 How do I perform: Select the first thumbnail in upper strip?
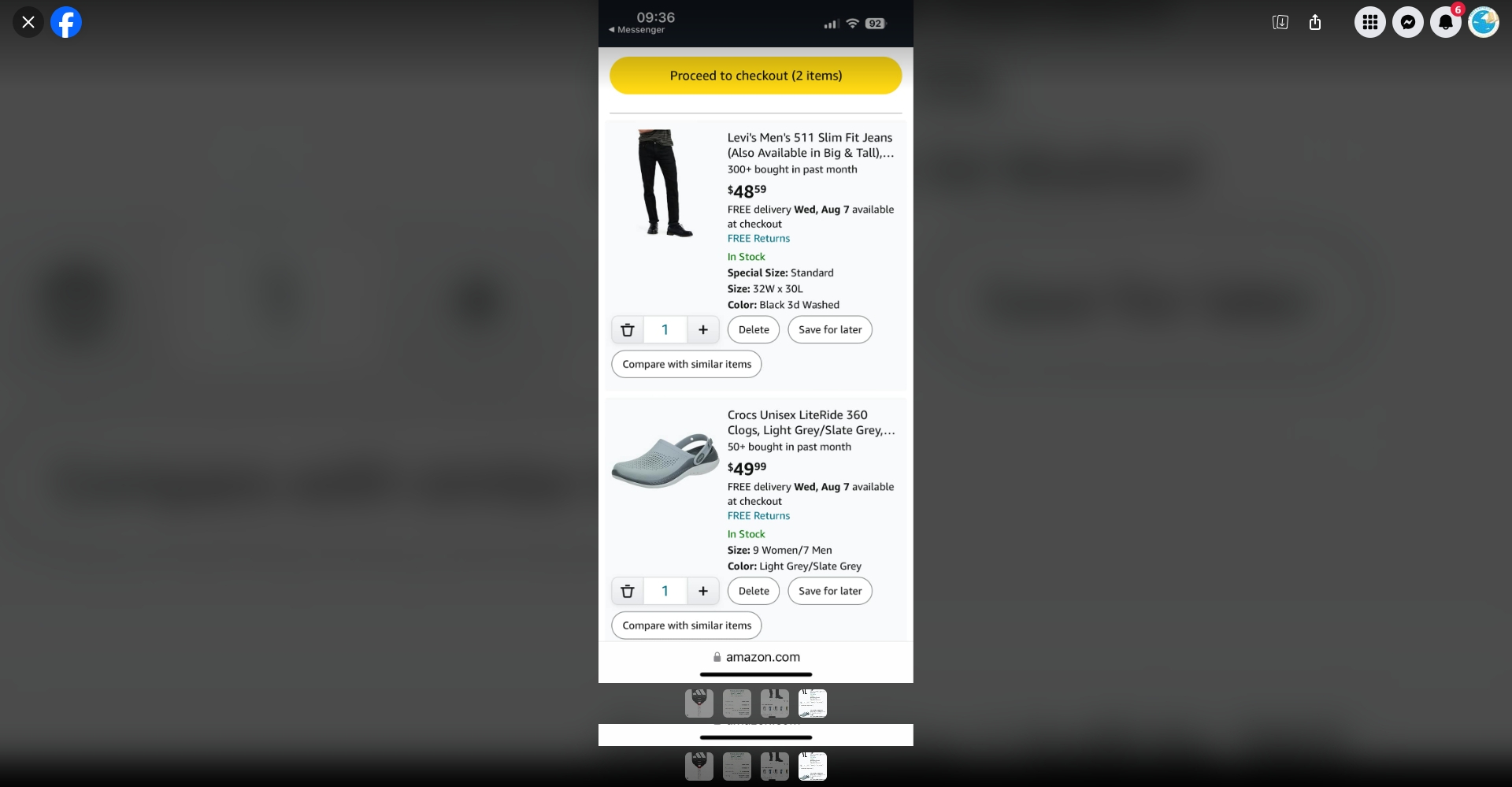pyautogui.click(x=699, y=703)
